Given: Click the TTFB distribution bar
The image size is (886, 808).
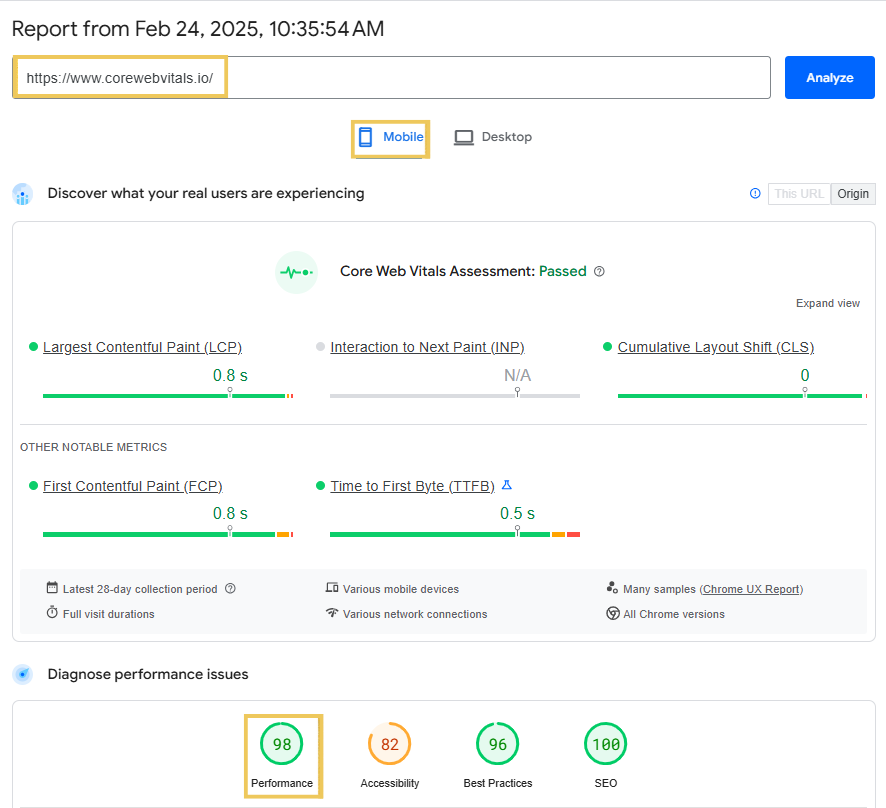Looking at the screenshot, I should coord(455,535).
